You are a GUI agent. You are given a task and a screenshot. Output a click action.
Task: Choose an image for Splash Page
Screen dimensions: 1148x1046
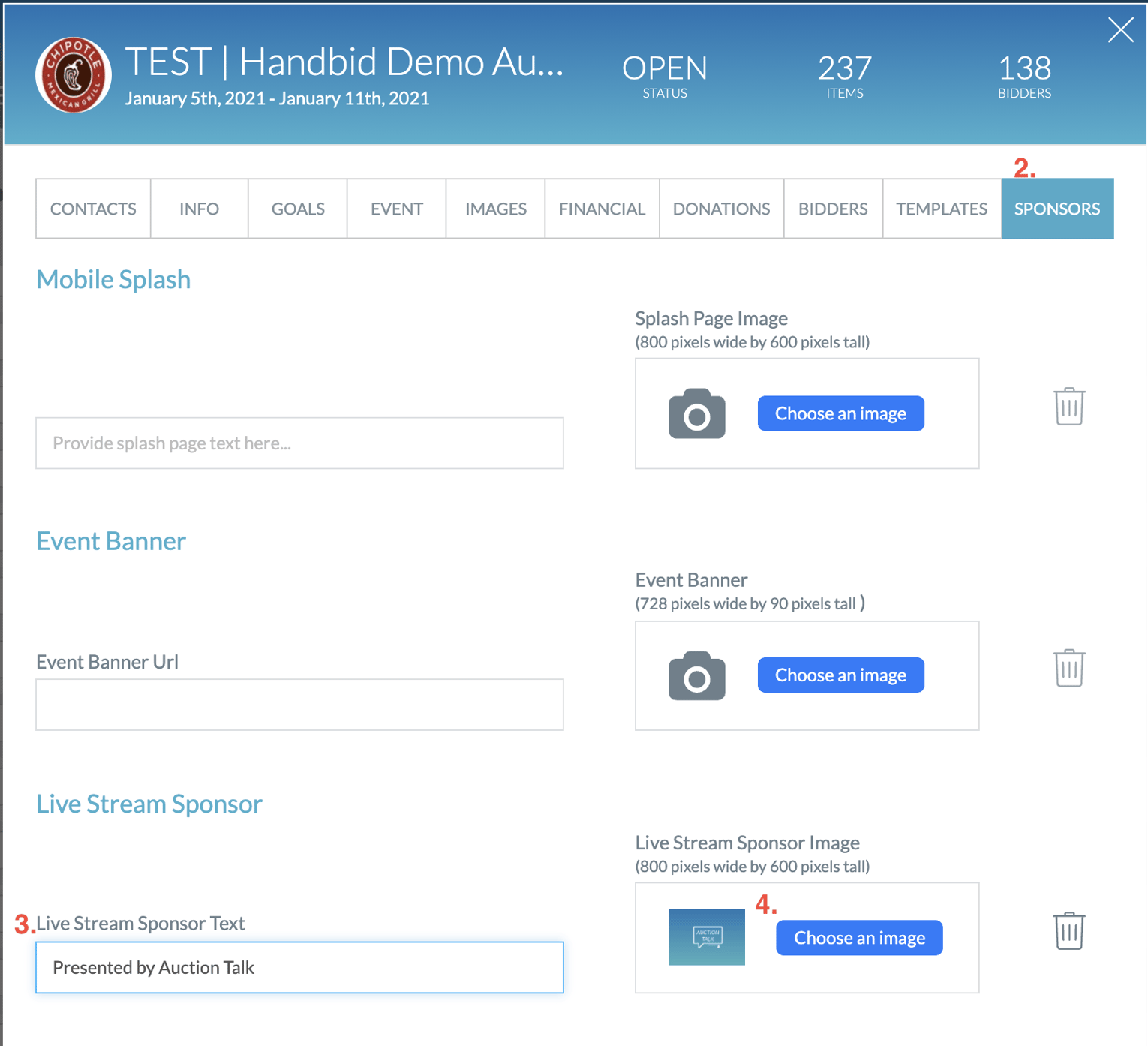840,413
